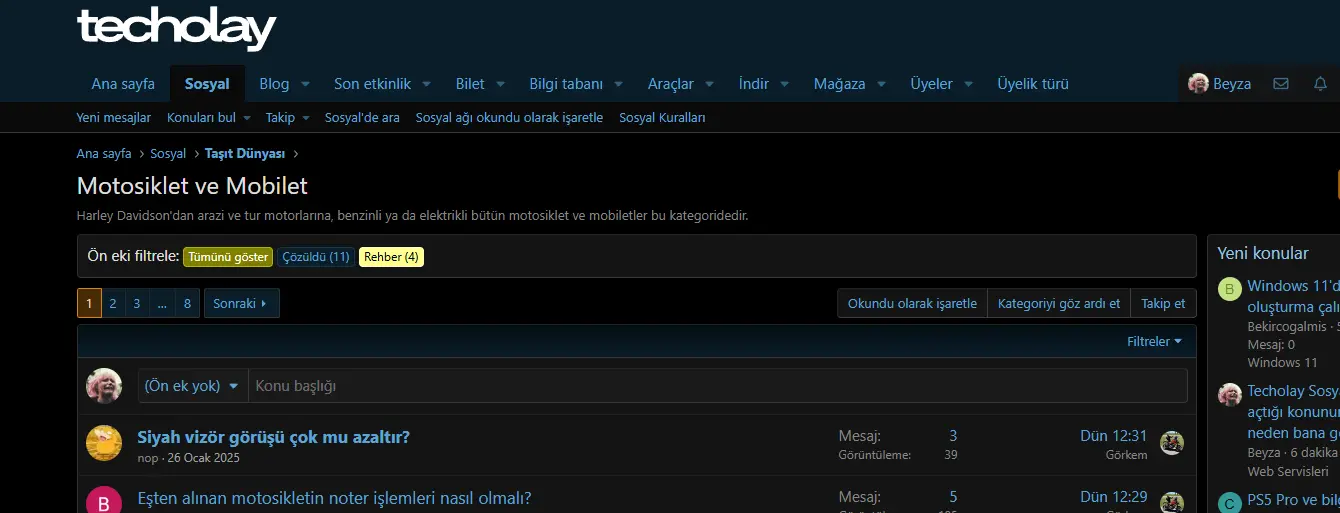Expand the Bilet dropdown arrow
This screenshot has height=513, width=1340.
pyautogui.click(x=500, y=84)
